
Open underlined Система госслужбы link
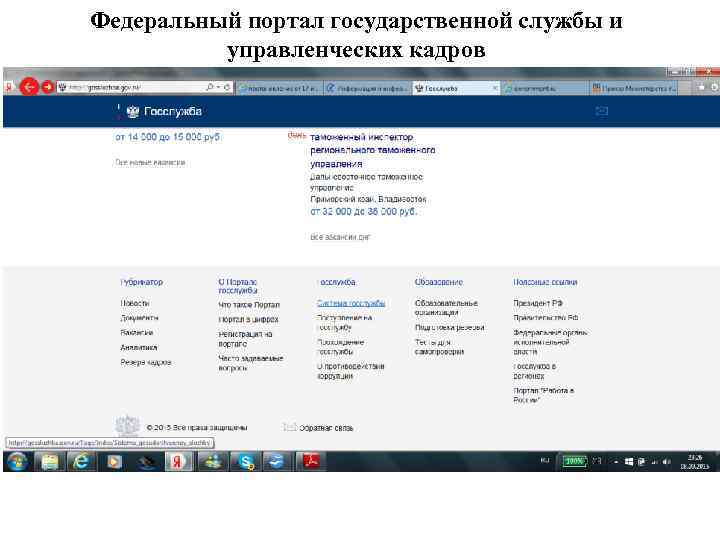point(351,303)
